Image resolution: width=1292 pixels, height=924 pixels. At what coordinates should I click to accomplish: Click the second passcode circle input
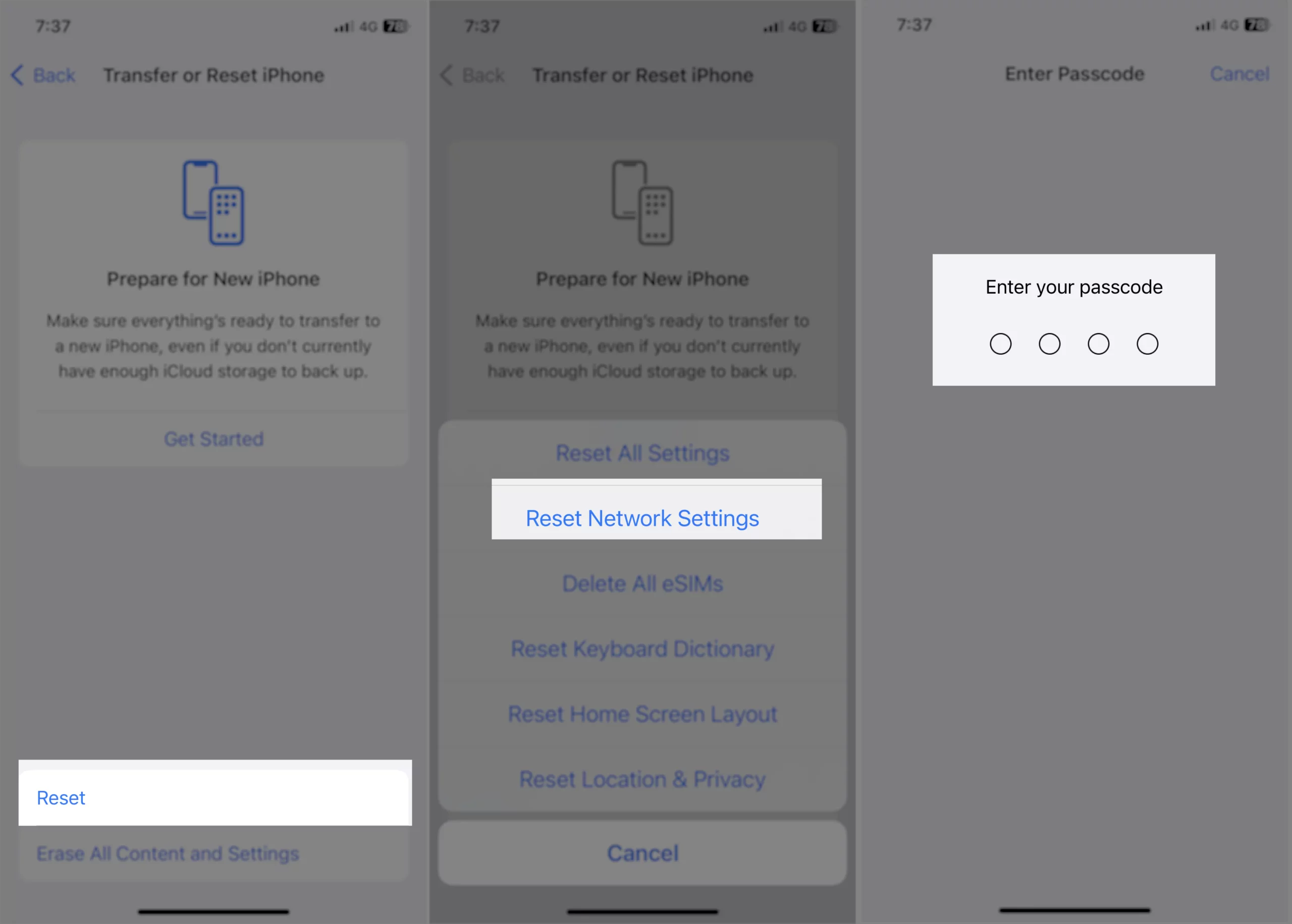[1049, 343]
